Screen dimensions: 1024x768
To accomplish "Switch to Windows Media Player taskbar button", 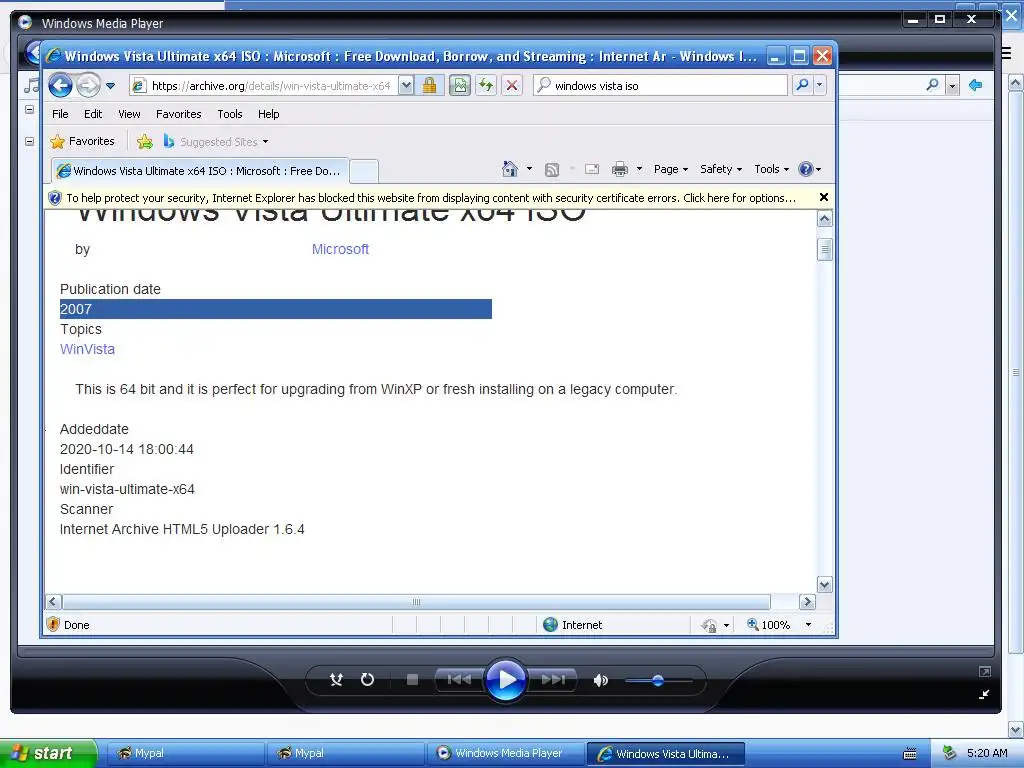I will pos(505,753).
